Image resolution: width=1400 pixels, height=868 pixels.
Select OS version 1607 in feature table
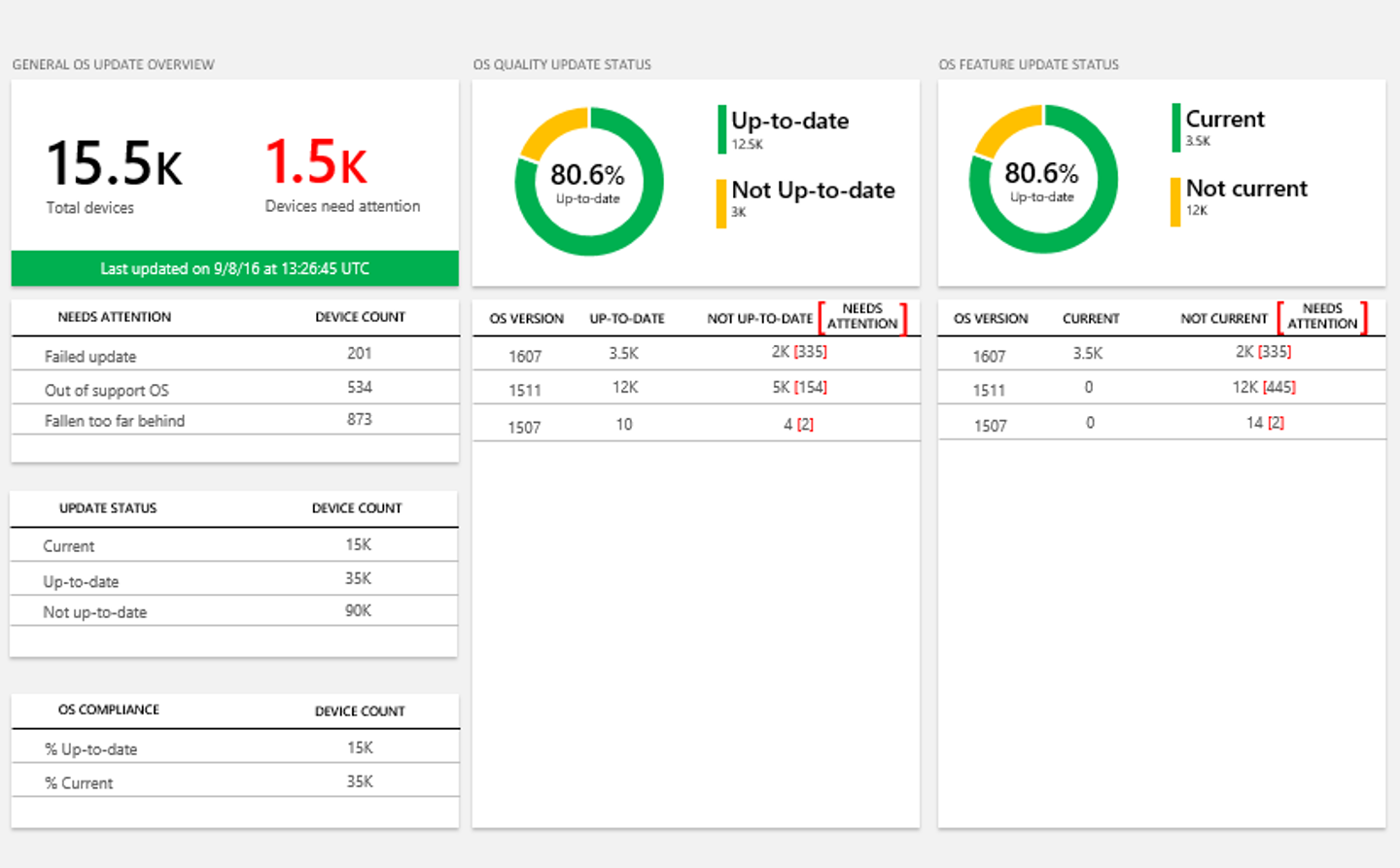point(989,356)
